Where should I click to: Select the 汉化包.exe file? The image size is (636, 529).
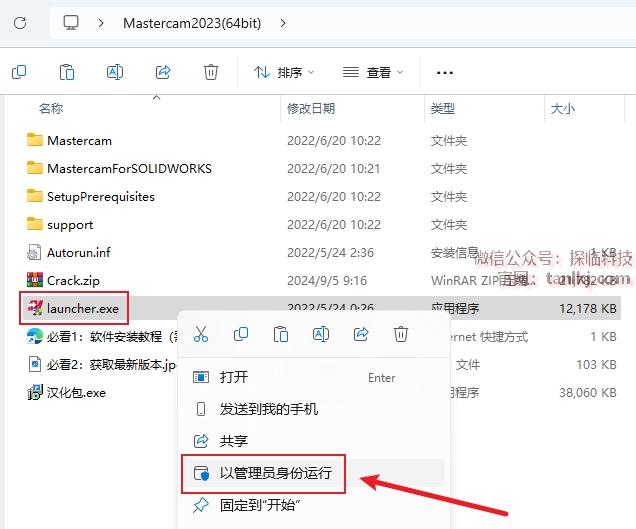pos(76,393)
